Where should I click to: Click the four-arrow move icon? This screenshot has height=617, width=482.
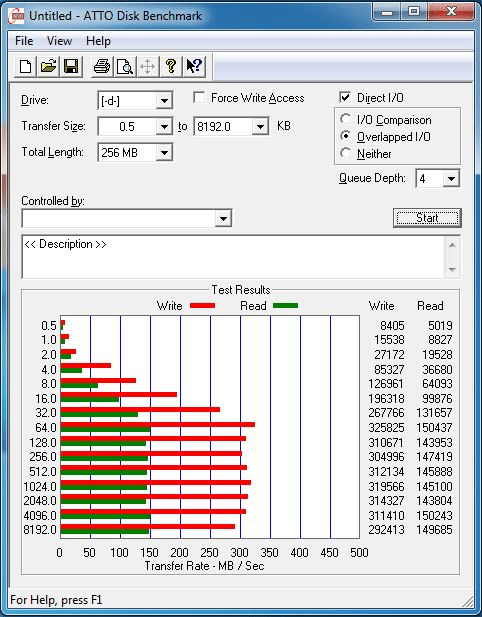point(148,66)
